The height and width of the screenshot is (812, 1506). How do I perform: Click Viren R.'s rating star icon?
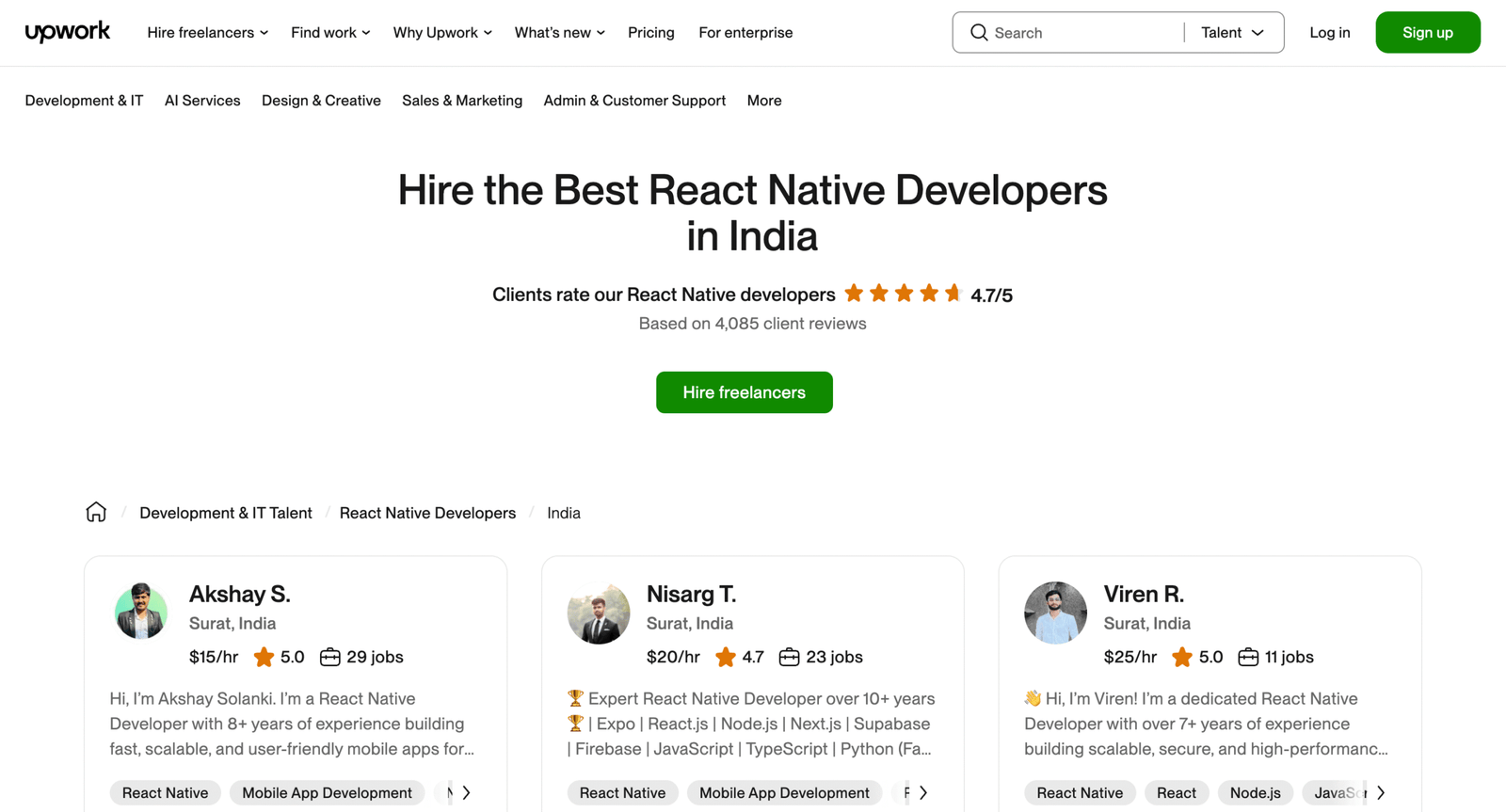1182,657
